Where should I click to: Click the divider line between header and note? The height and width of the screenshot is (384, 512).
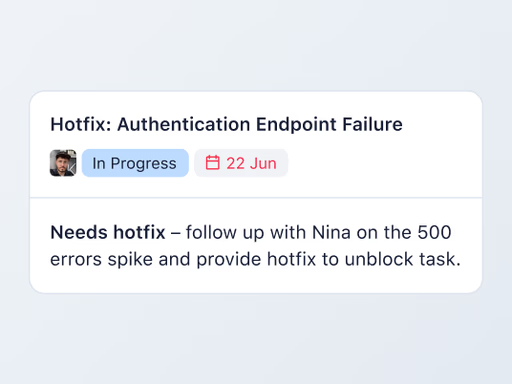[256, 197]
